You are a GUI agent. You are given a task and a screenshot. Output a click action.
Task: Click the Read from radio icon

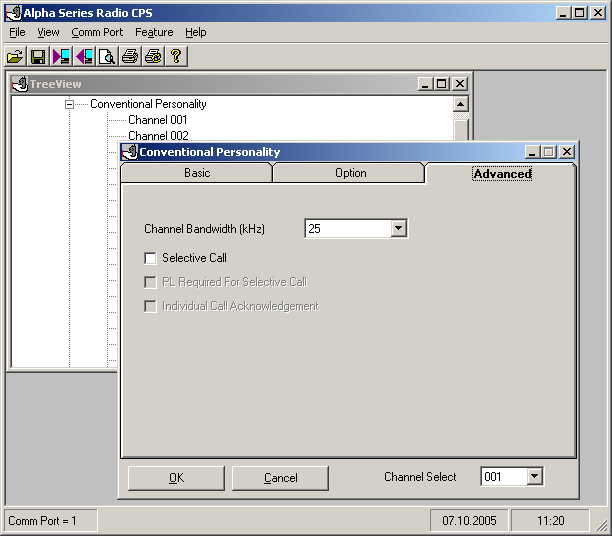61,57
